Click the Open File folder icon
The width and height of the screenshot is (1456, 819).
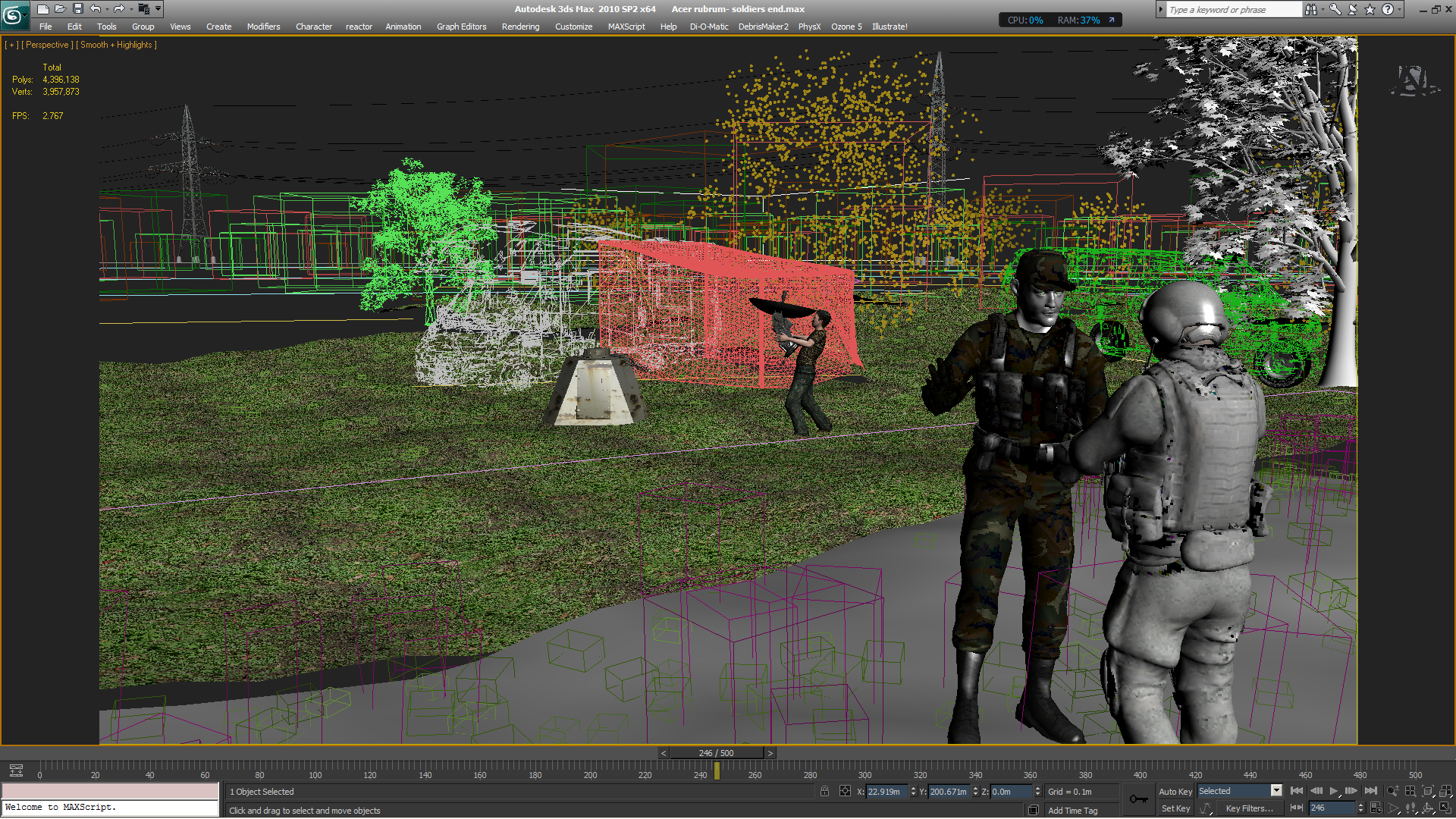[60, 9]
